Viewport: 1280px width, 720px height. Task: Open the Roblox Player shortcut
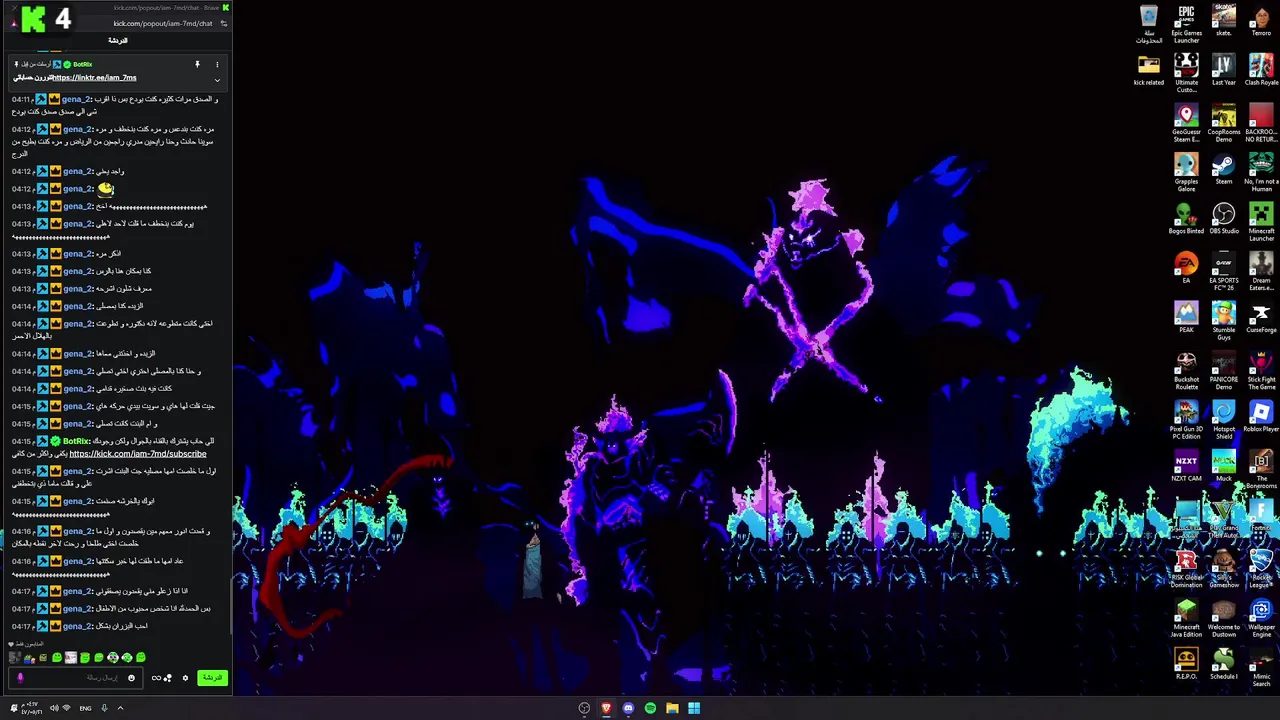coord(1261,415)
